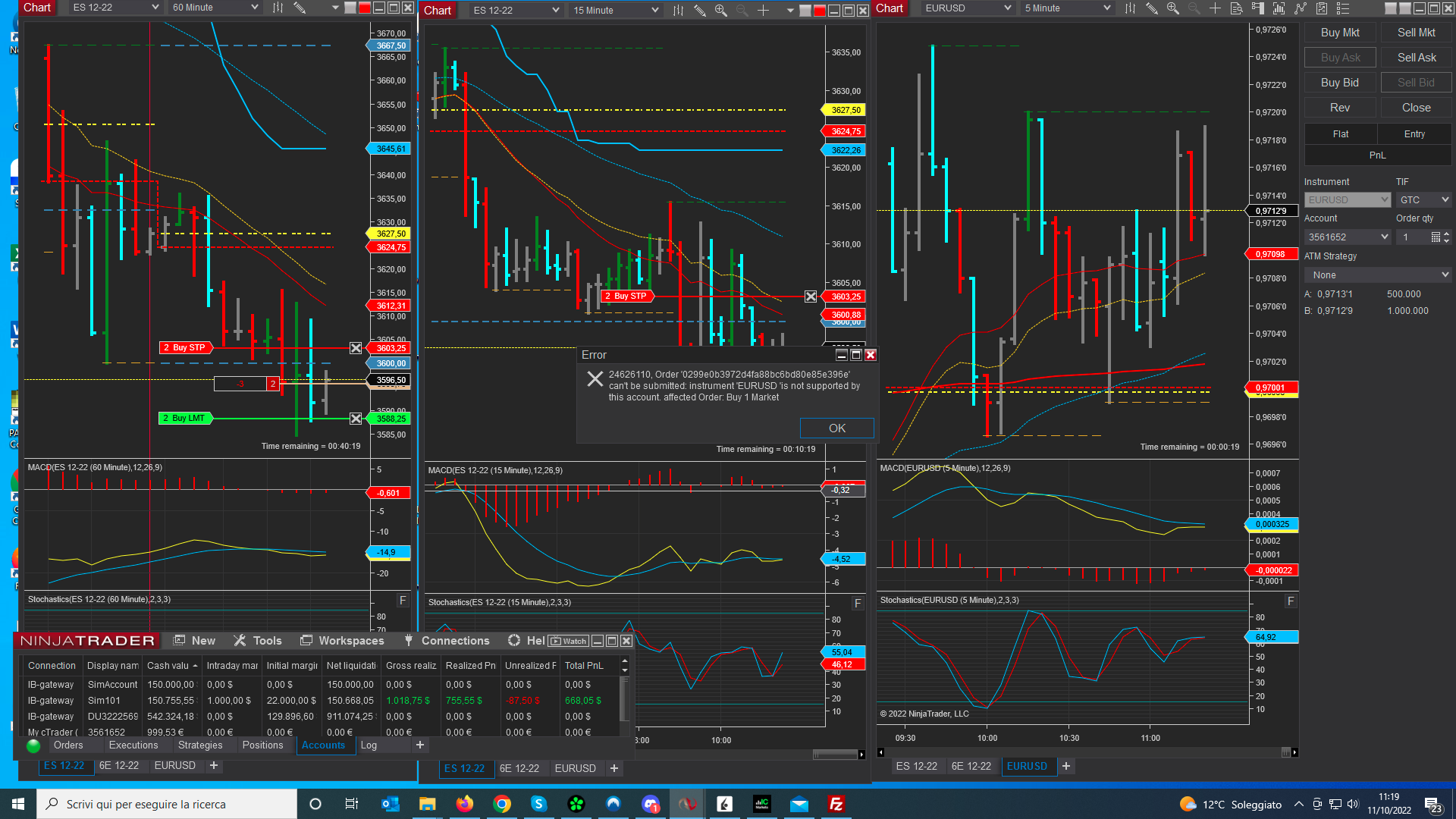1456x819 pixels.
Task: Cancel the Buy STP order on 60 Minute chart
Action: pos(356,348)
